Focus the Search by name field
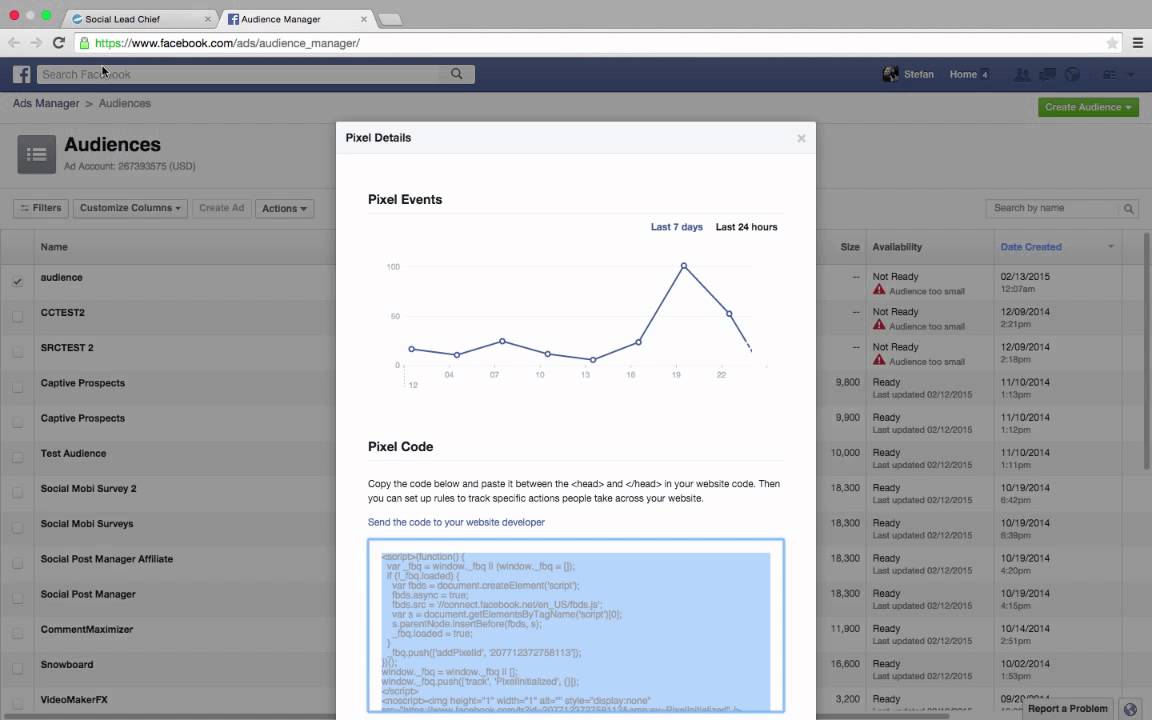Screen dimensions: 1152x720 (1054, 209)
